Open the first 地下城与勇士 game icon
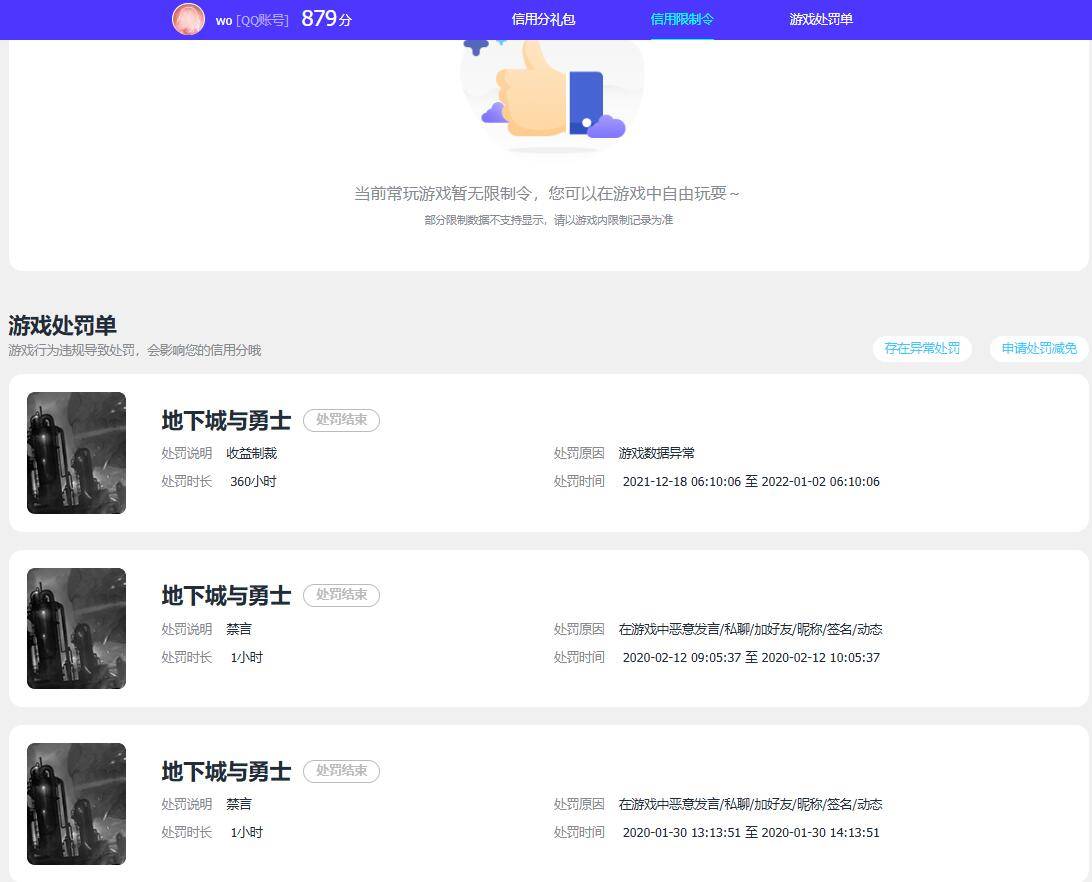The image size is (1092, 882). [76, 453]
